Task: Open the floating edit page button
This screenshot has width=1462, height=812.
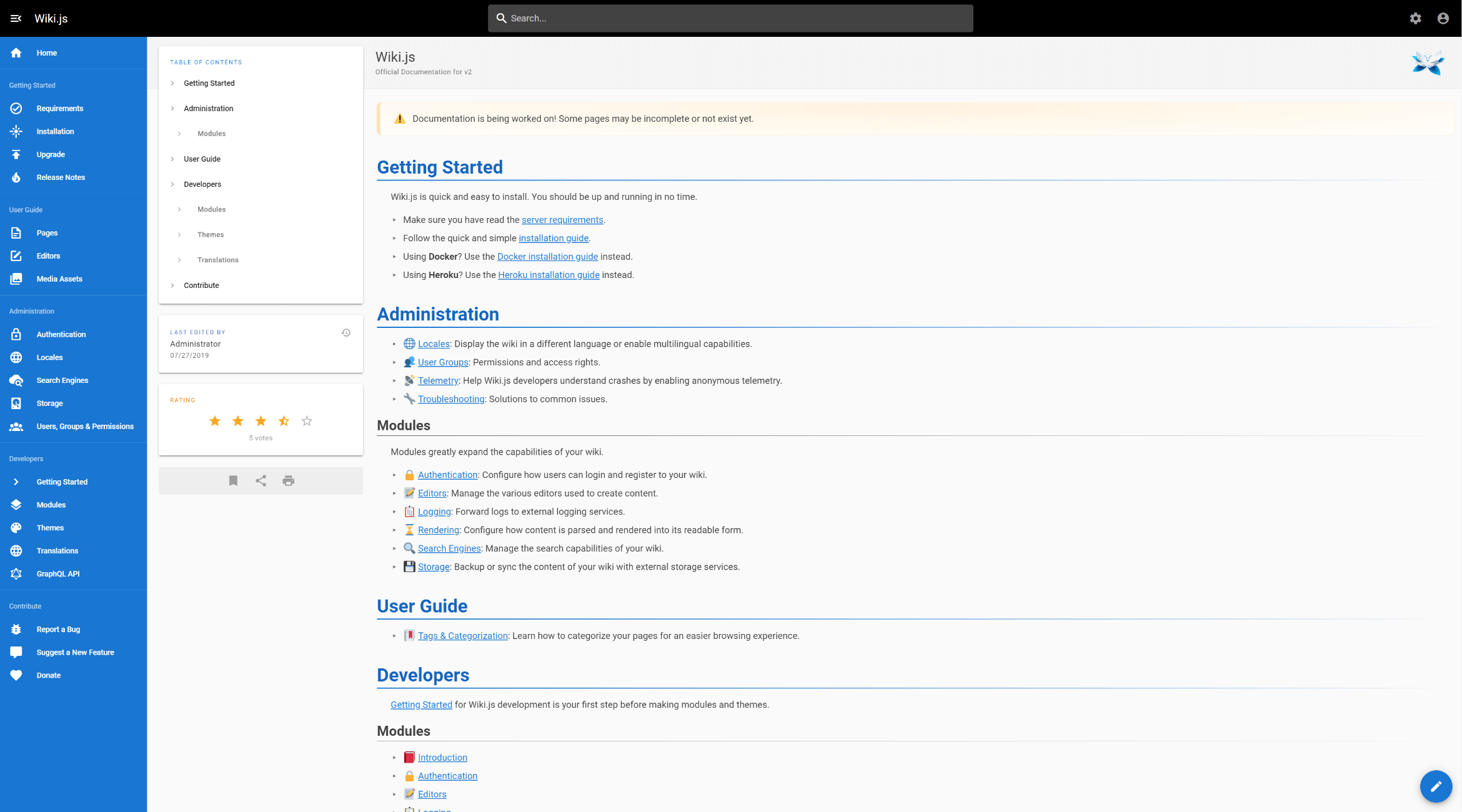Action: [1436, 786]
